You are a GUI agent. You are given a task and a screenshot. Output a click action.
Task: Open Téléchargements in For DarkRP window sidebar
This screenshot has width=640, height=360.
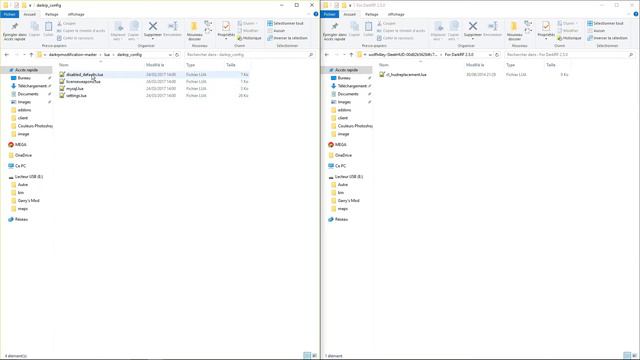click(x=352, y=86)
